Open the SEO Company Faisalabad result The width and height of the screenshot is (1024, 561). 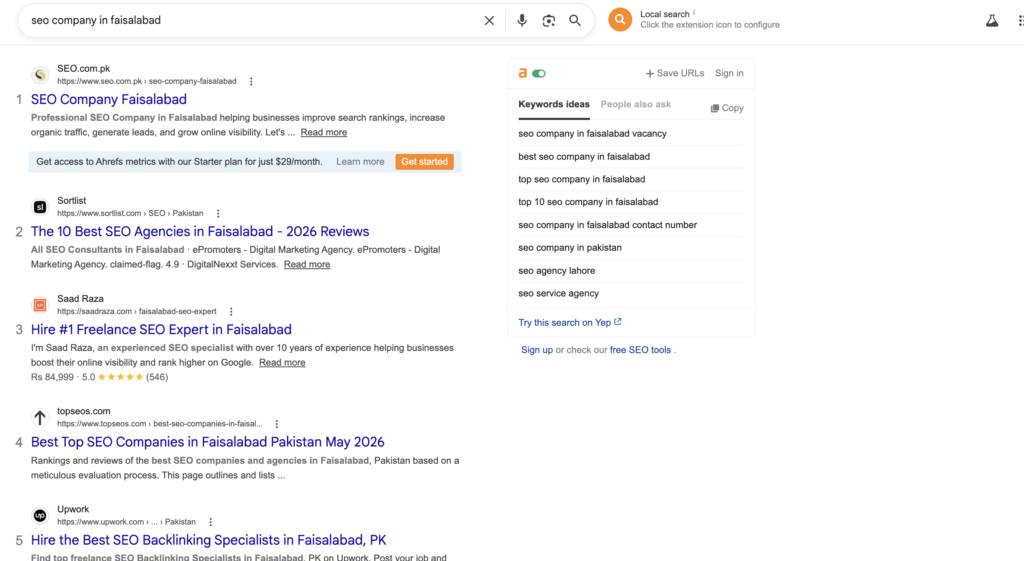pyautogui.click(x=108, y=99)
